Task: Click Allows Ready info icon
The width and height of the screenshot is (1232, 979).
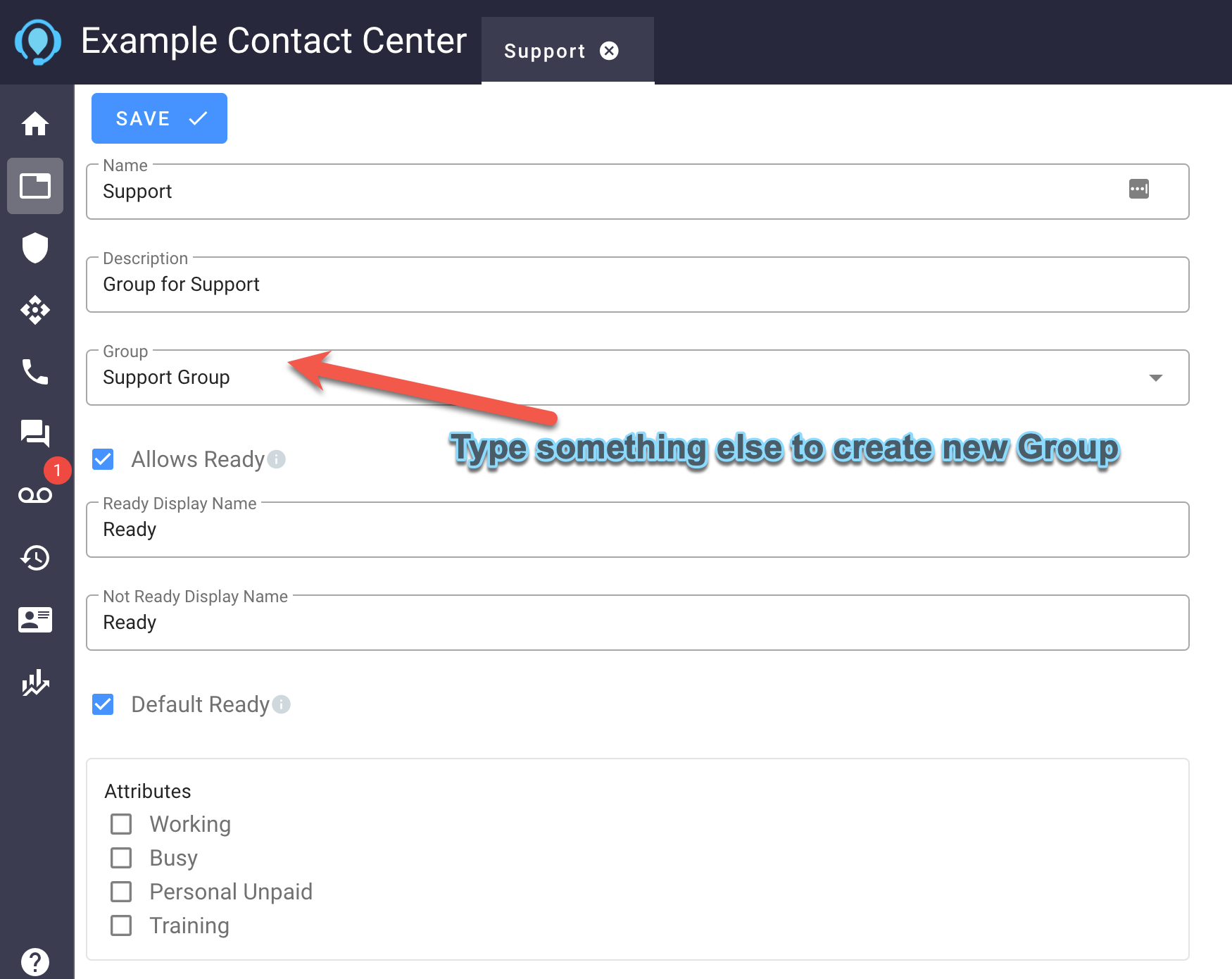Action: tap(277, 459)
